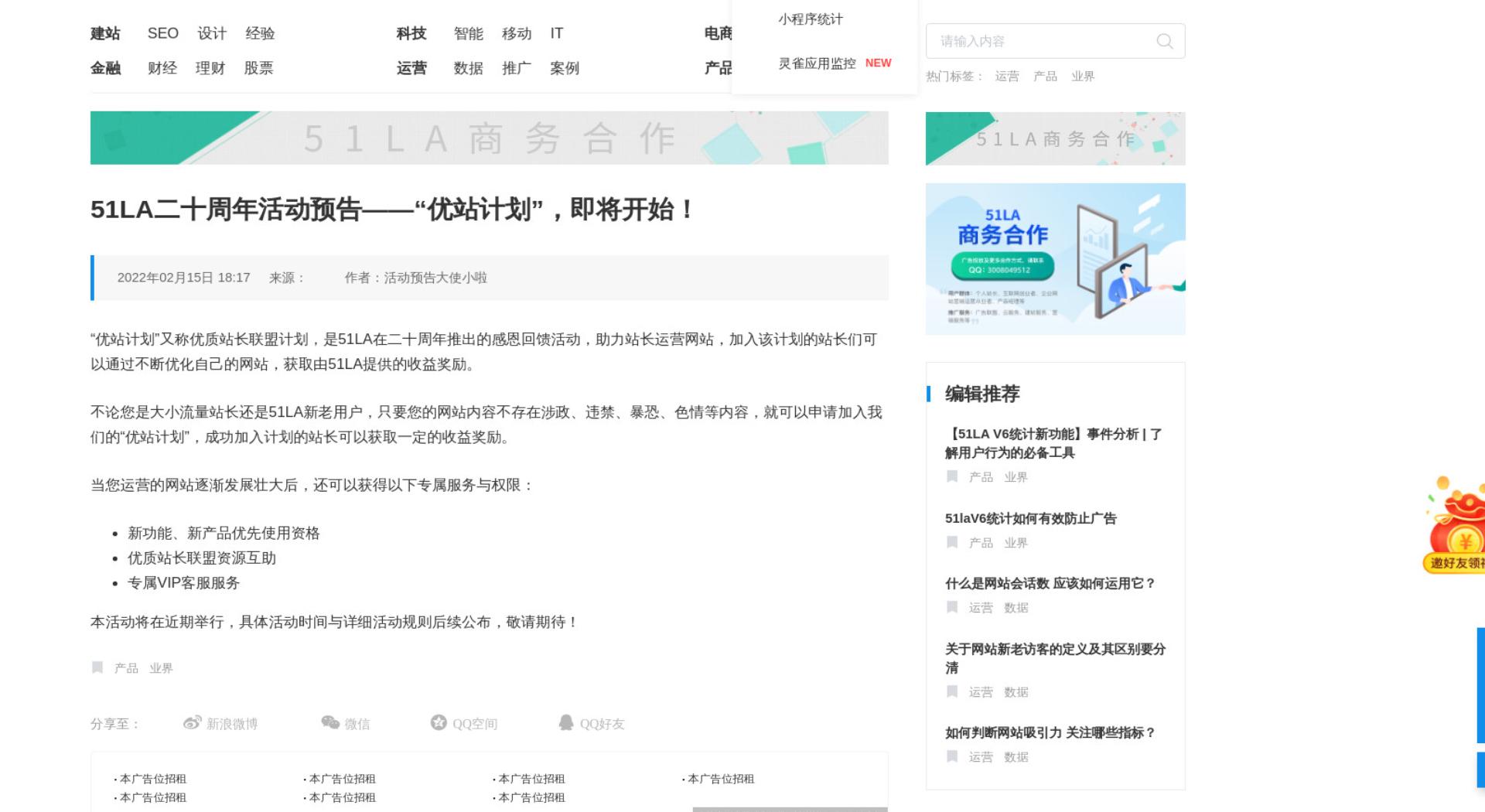Click hot tag 业界 under search box

pyautogui.click(x=1083, y=76)
